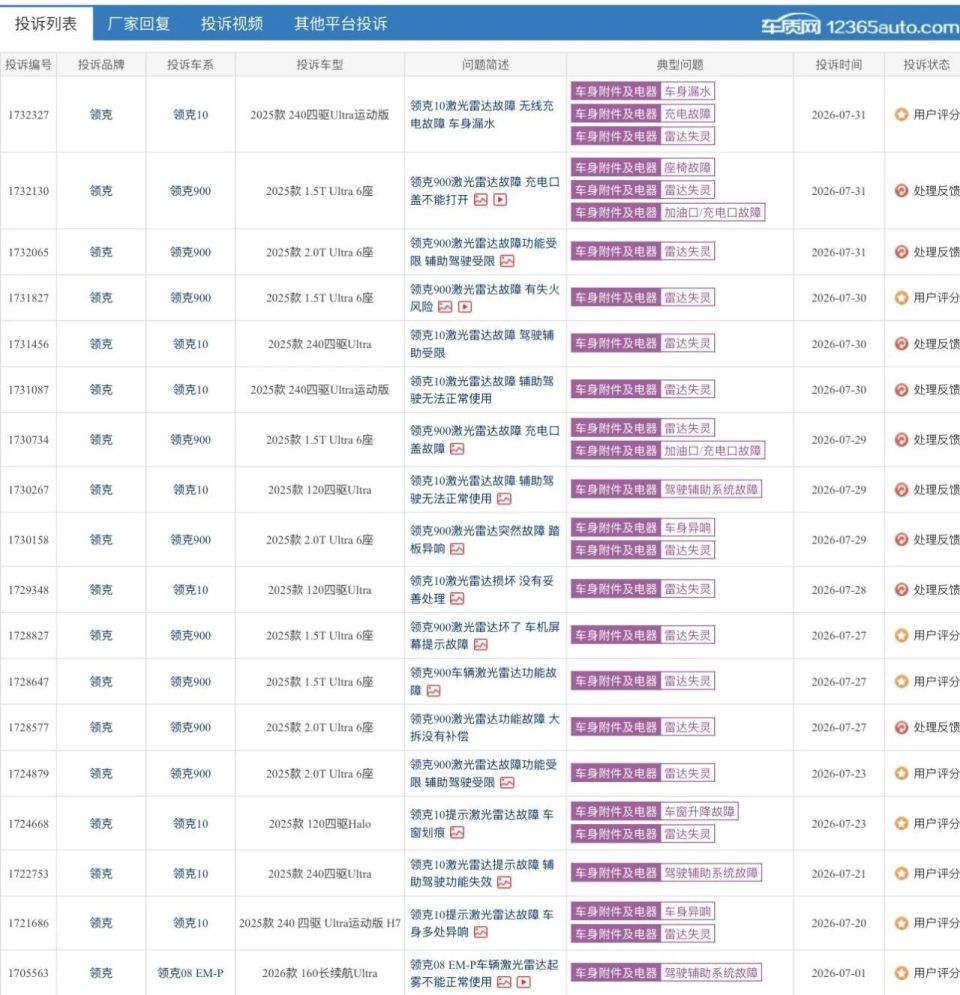The width and height of the screenshot is (960, 995).
Task: Click complaint number 1728577
Action: [x=29, y=727]
